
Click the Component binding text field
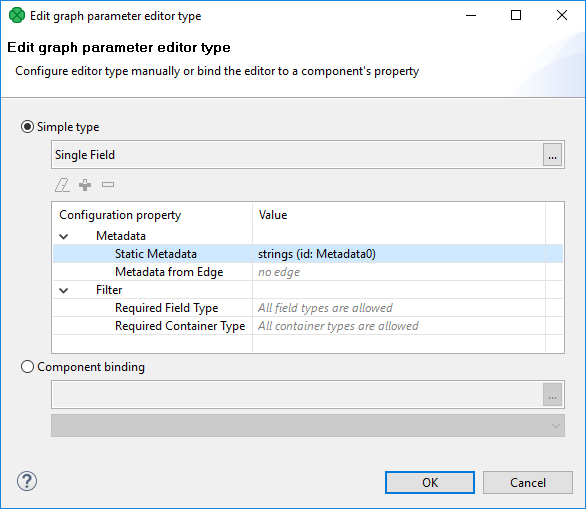click(x=297, y=395)
